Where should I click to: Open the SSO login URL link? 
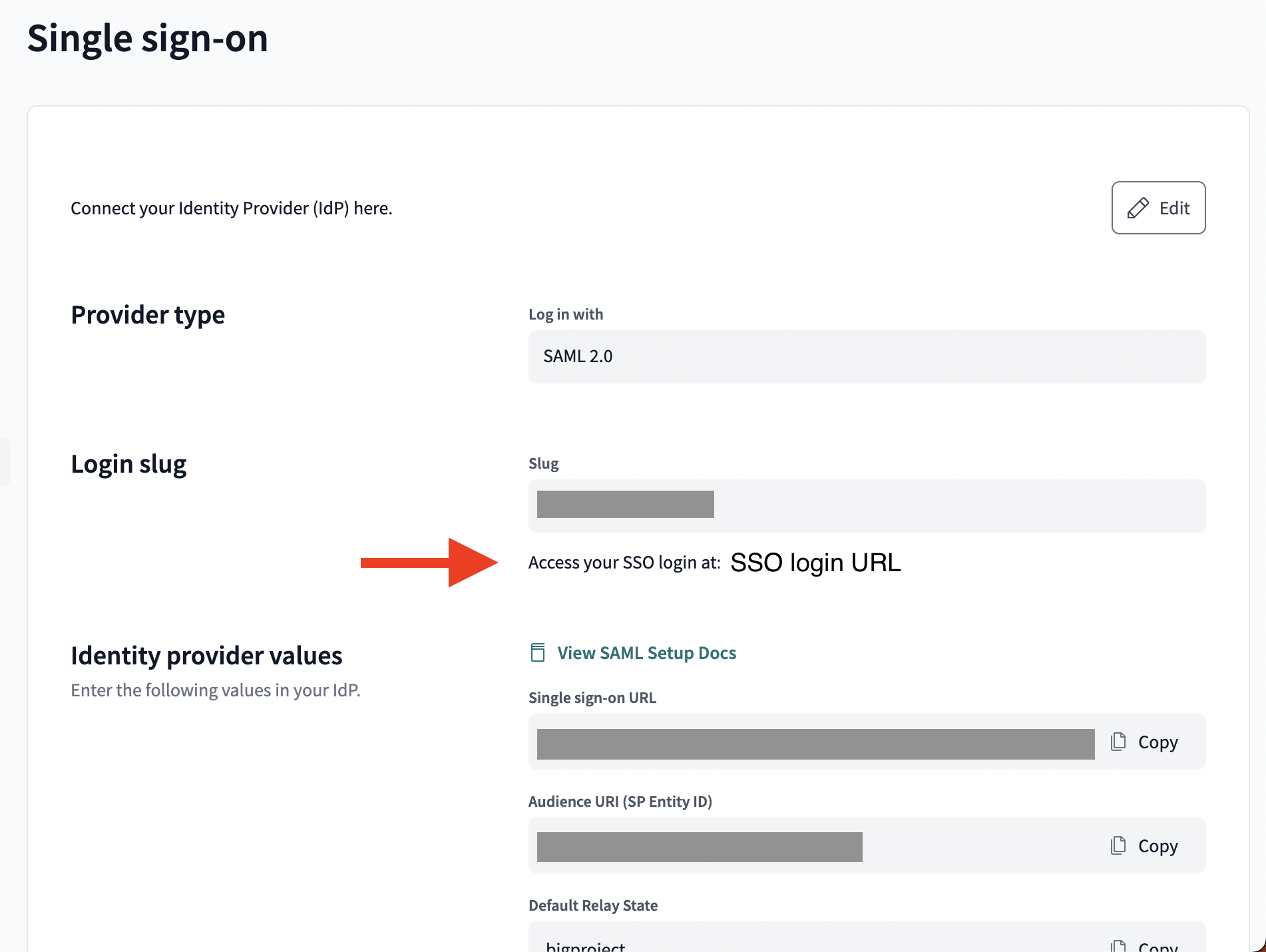tap(816, 563)
